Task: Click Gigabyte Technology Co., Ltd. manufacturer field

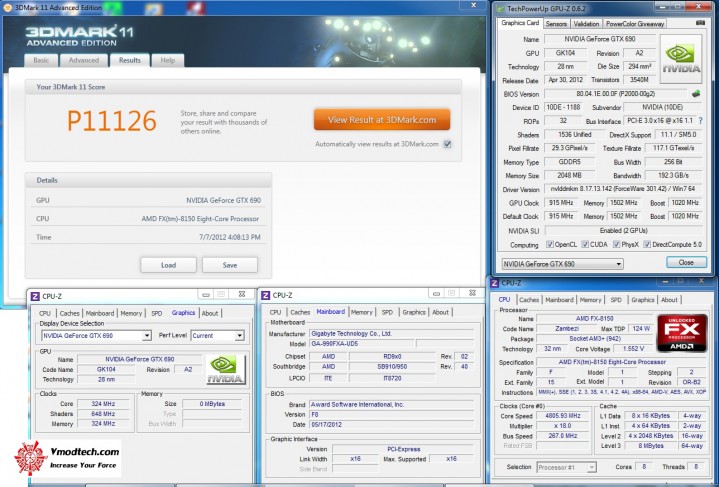Action: (x=392, y=333)
